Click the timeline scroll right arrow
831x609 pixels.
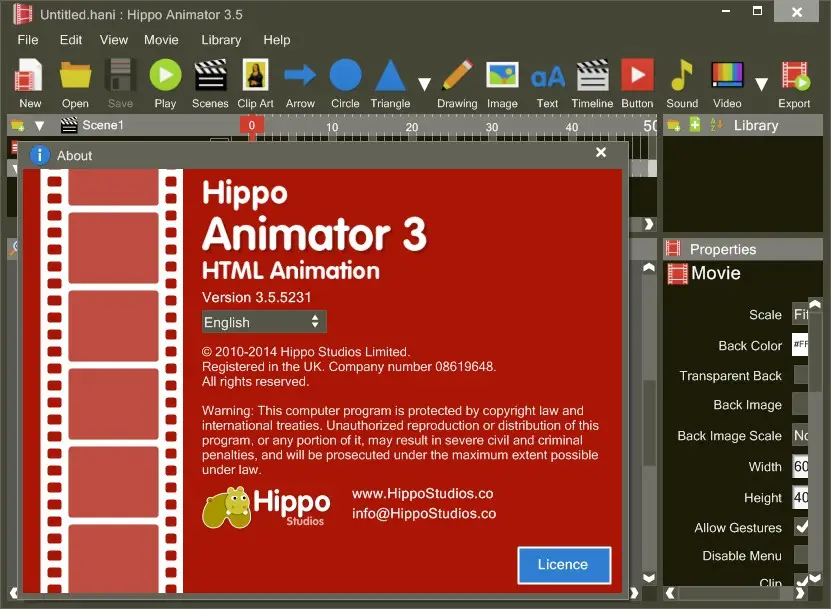pos(649,224)
